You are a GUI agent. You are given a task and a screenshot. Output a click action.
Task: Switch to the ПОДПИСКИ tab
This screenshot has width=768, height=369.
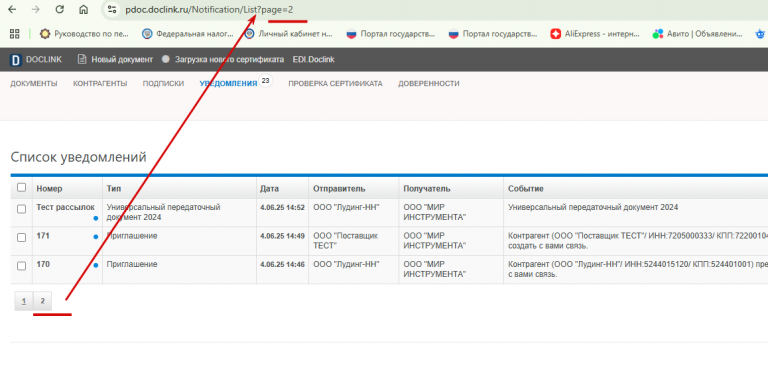163,84
